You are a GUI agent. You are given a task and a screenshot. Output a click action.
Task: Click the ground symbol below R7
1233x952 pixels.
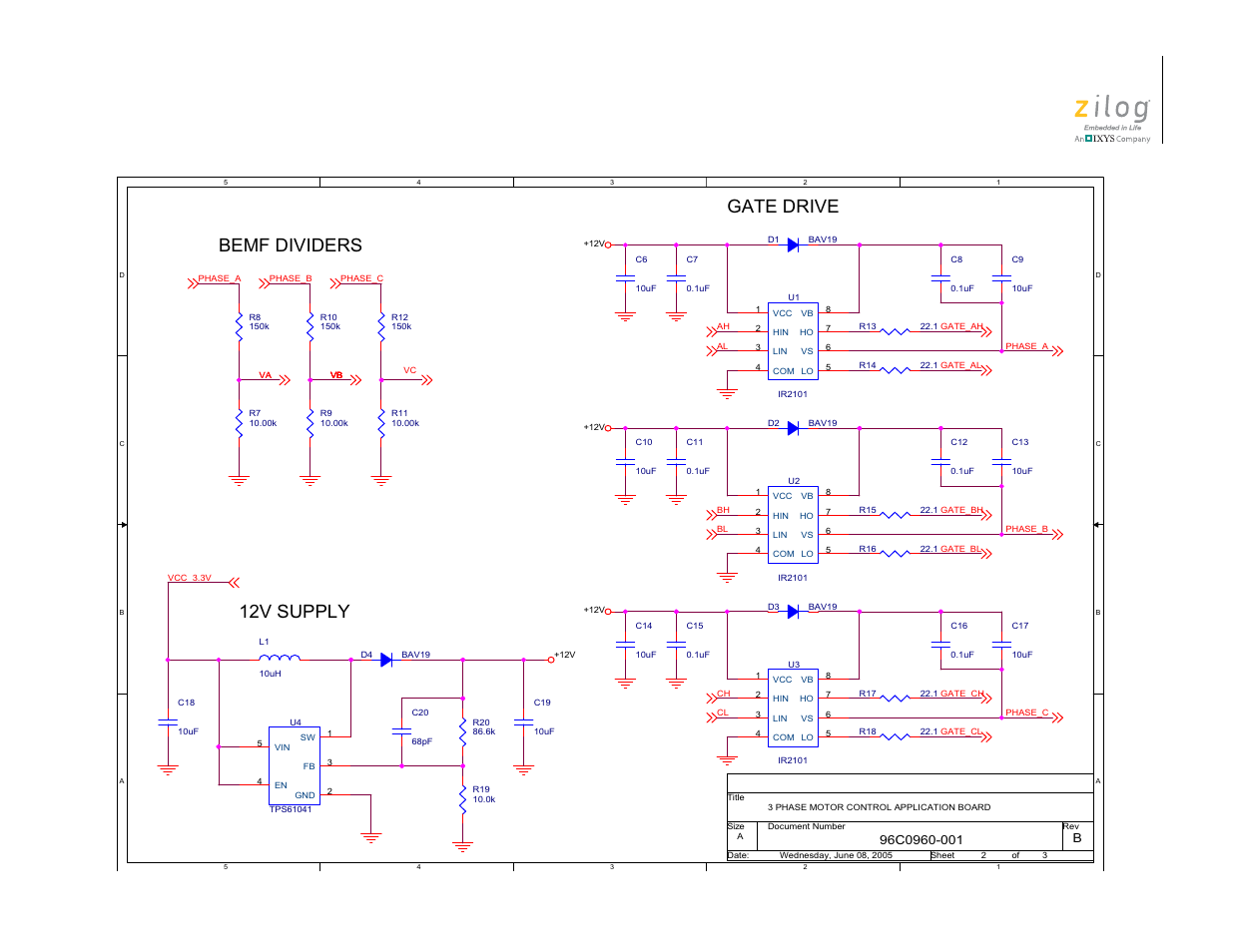pyautogui.click(x=239, y=481)
